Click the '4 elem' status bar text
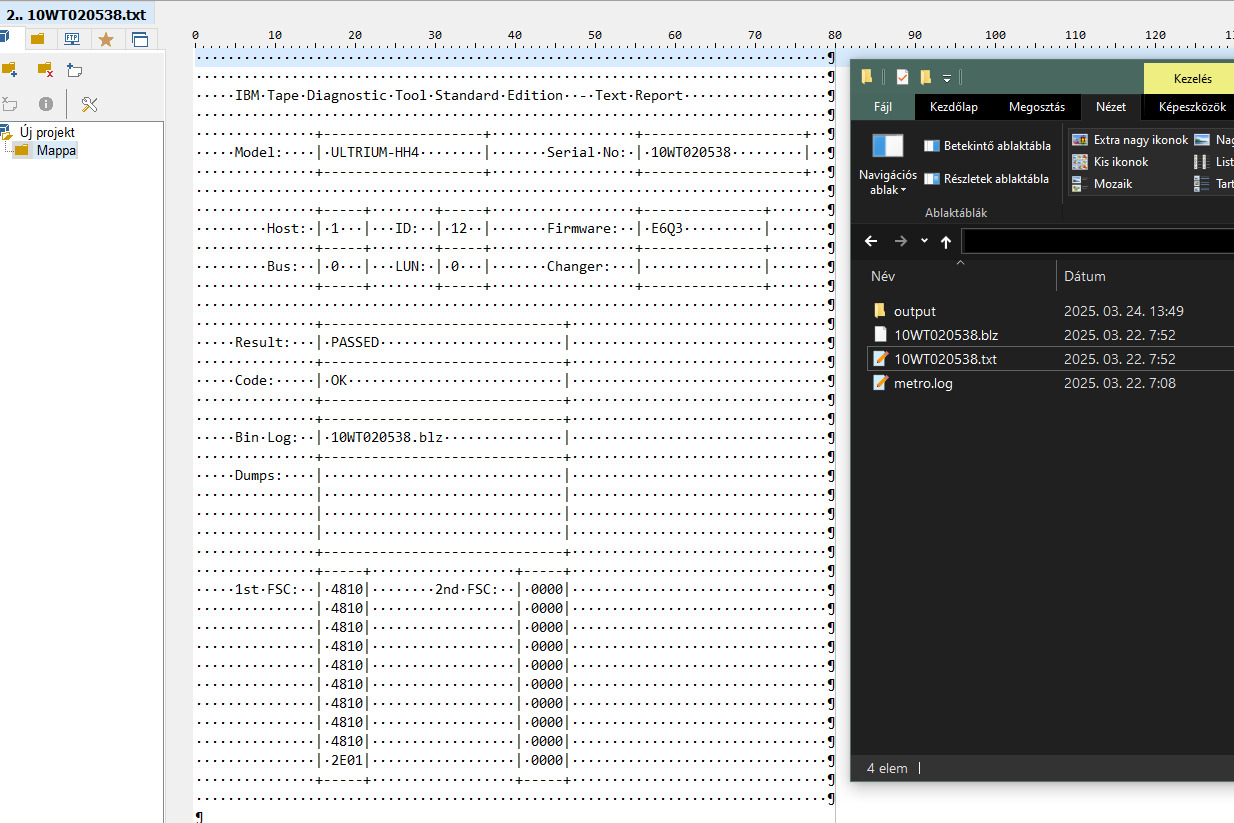The width and height of the screenshot is (1234, 823). [887, 768]
